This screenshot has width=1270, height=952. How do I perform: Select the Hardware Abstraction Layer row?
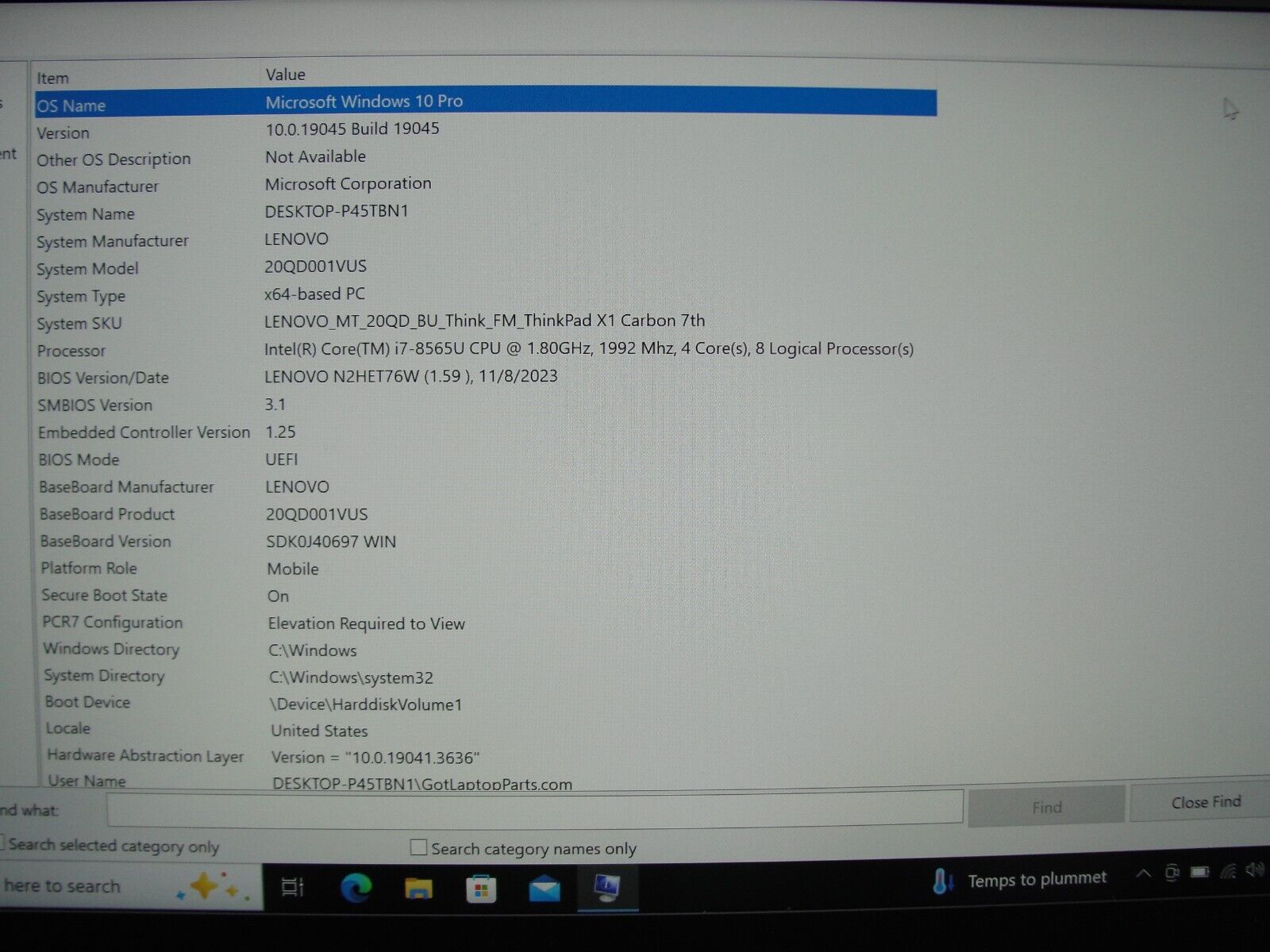coord(145,755)
